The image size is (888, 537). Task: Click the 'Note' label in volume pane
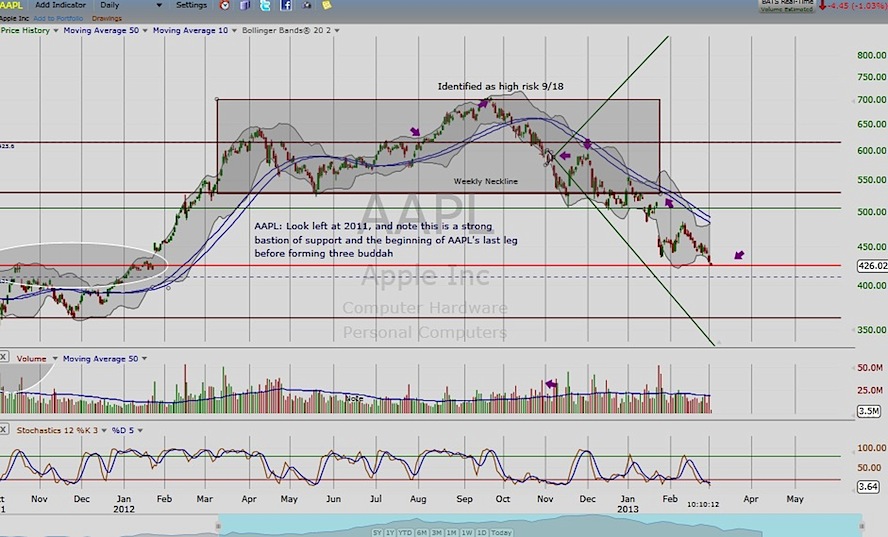354,398
